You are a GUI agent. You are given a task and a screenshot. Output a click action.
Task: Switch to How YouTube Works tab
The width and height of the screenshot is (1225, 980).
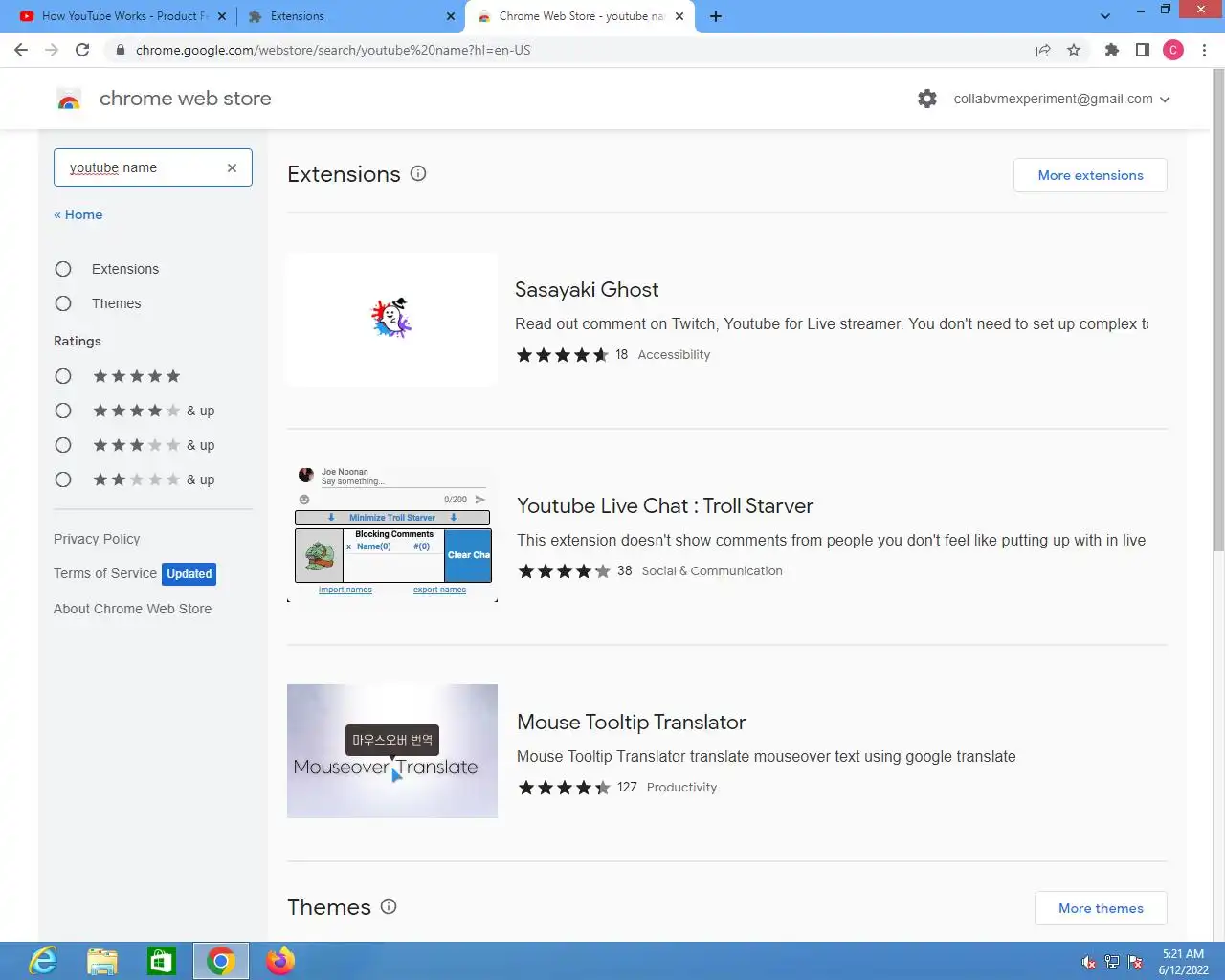click(122, 16)
